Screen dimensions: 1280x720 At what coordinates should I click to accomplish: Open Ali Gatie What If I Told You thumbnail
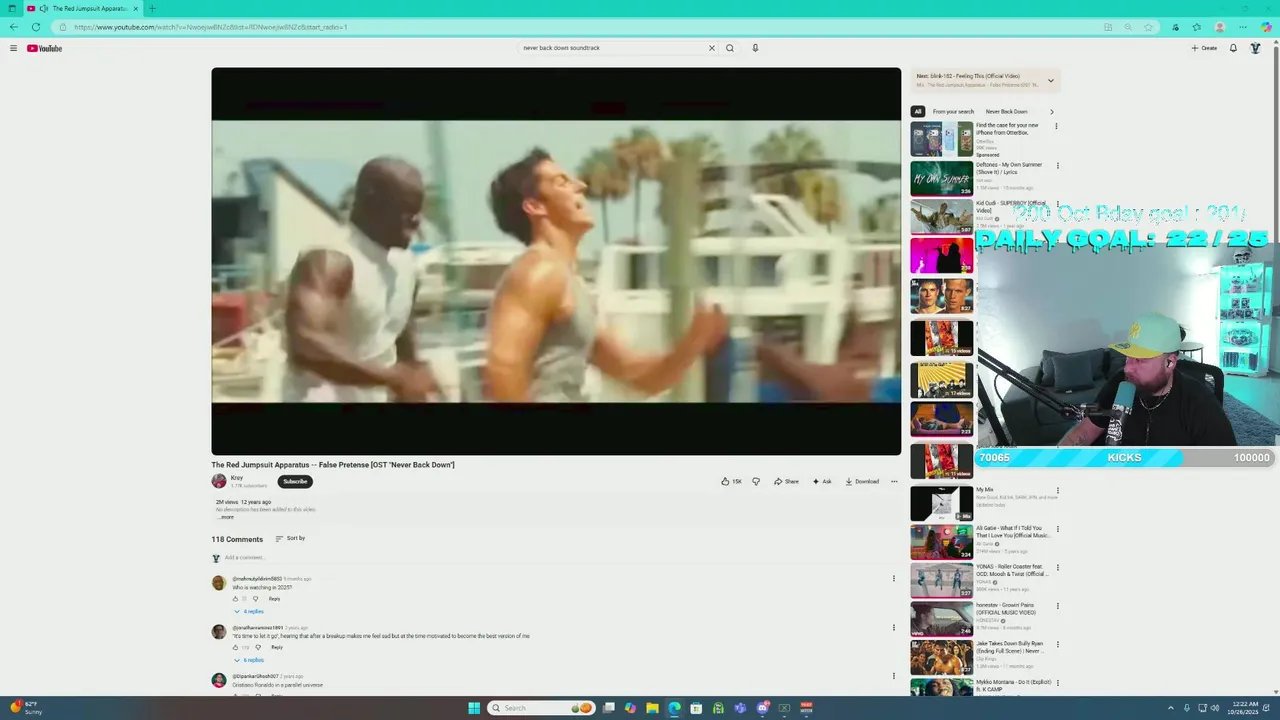click(x=942, y=542)
